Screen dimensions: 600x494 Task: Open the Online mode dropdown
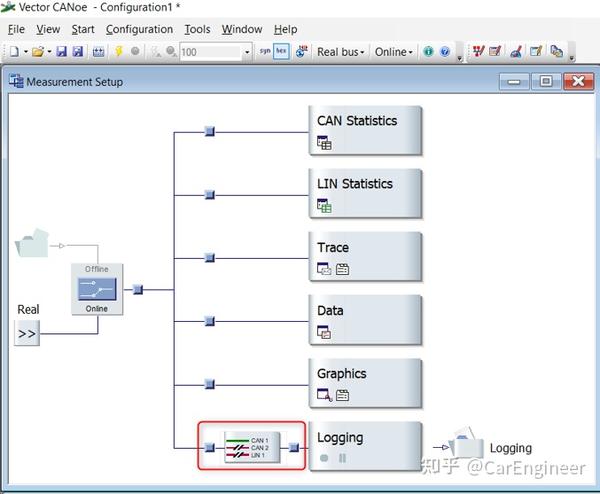click(x=393, y=52)
